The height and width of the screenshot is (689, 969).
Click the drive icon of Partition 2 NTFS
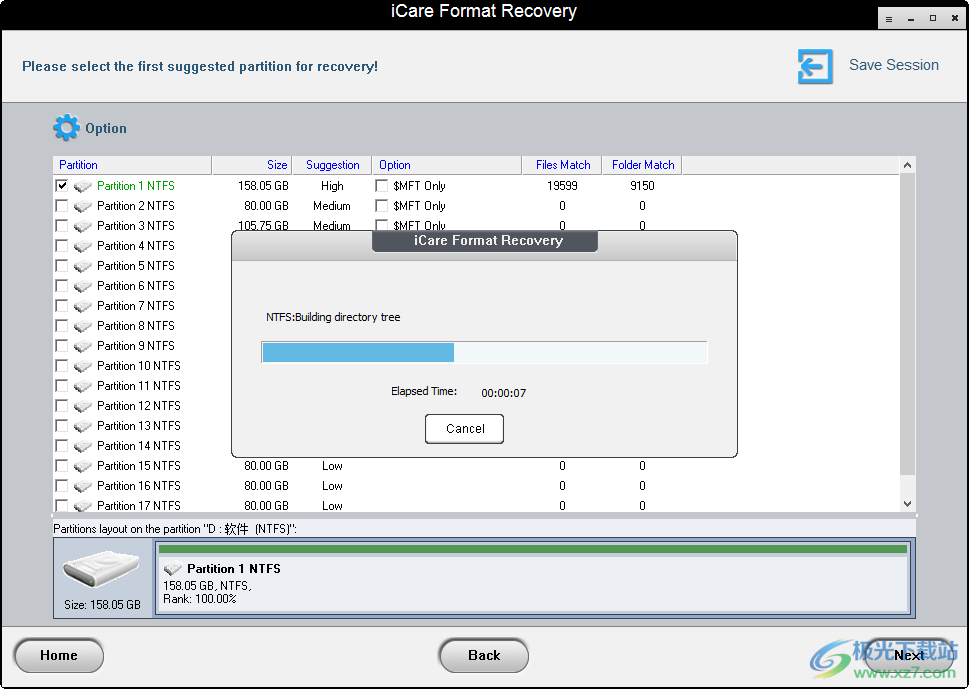coord(83,206)
